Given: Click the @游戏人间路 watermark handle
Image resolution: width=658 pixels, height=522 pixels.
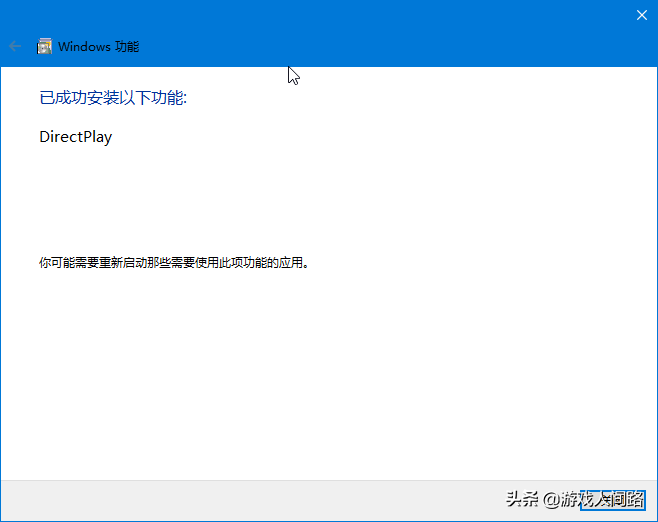Looking at the screenshot, I should pos(595,499).
